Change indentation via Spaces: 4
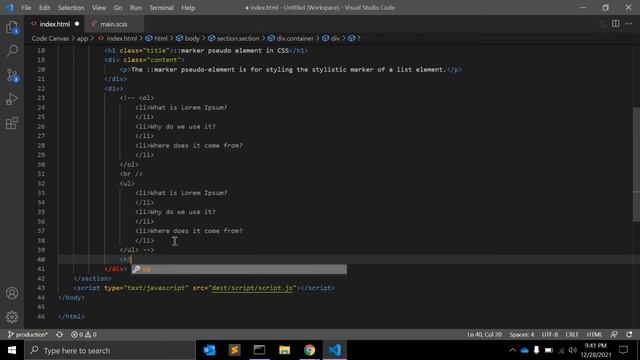 coord(521,334)
